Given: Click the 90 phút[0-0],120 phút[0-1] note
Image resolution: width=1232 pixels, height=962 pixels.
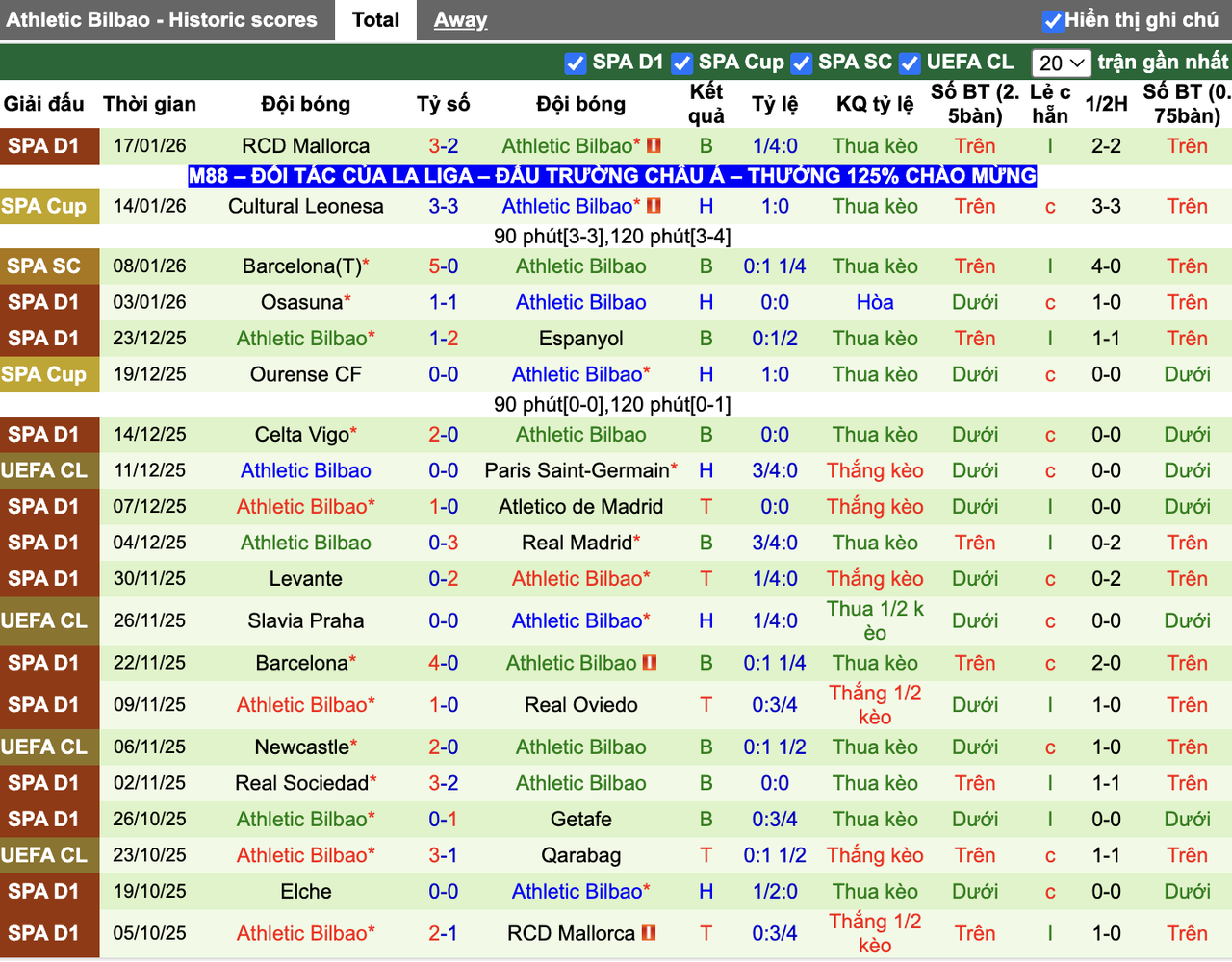Looking at the screenshot, I should pyautogui.click(x=612, y=405).
